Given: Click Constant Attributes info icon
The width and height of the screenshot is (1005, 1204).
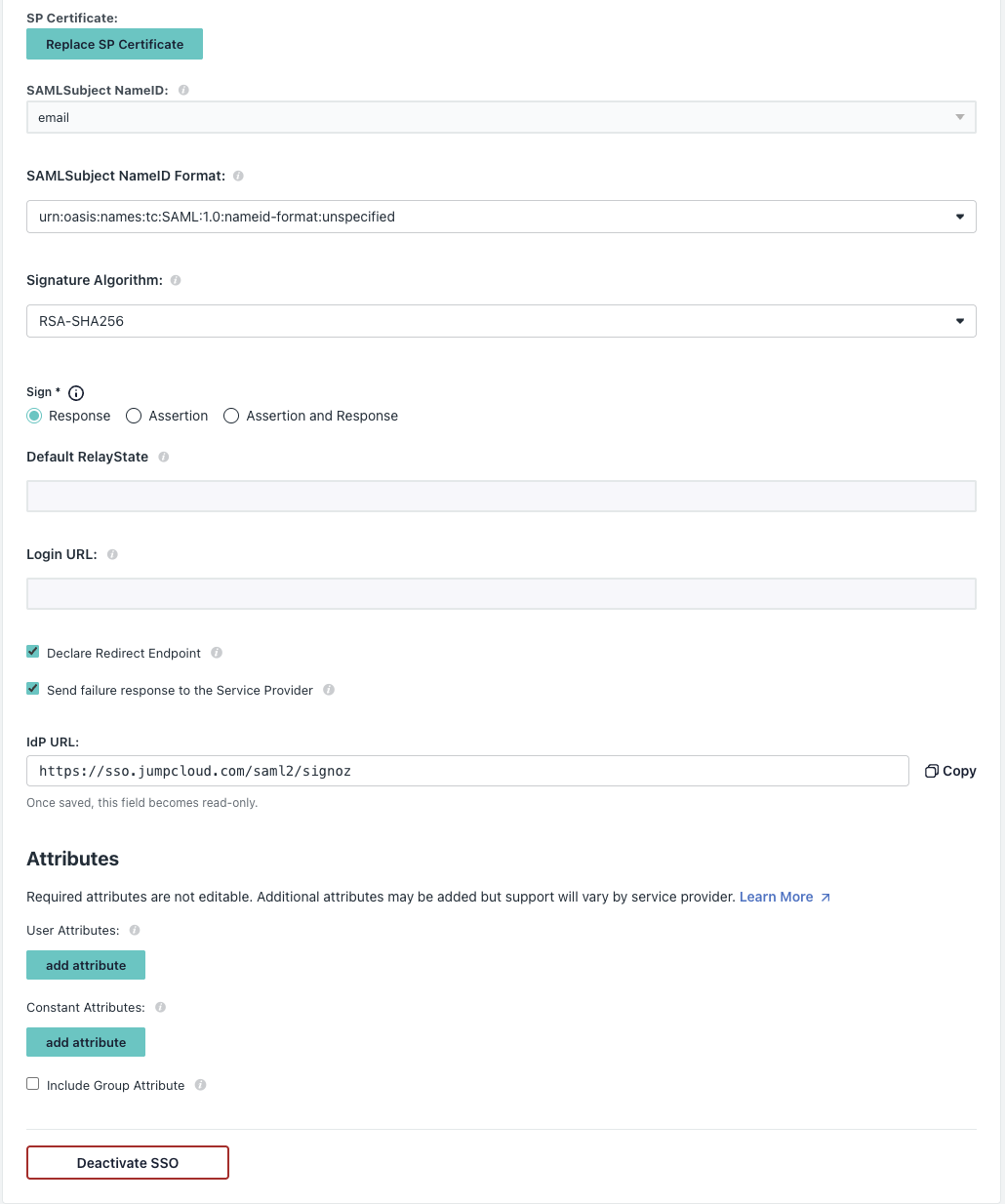Looking at the screenshot, I should pyautogui.click(x=160, y=1007).
